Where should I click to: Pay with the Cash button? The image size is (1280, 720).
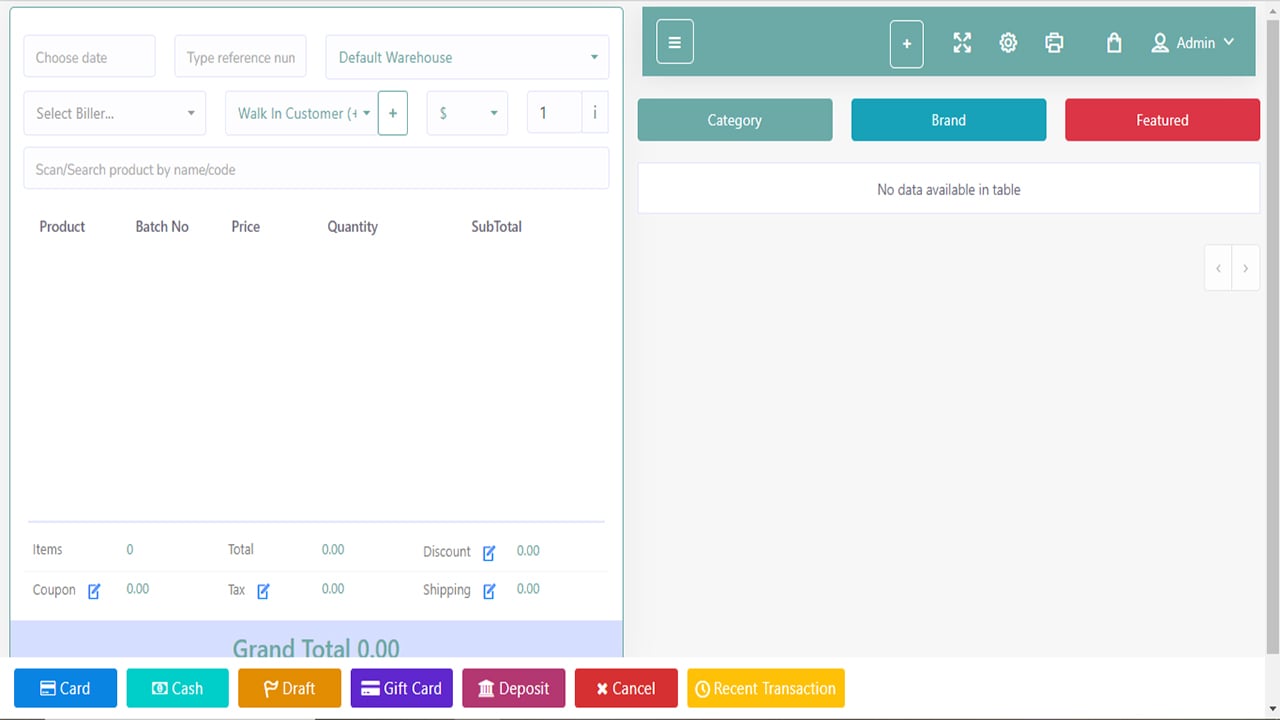(x=177, y=688)
